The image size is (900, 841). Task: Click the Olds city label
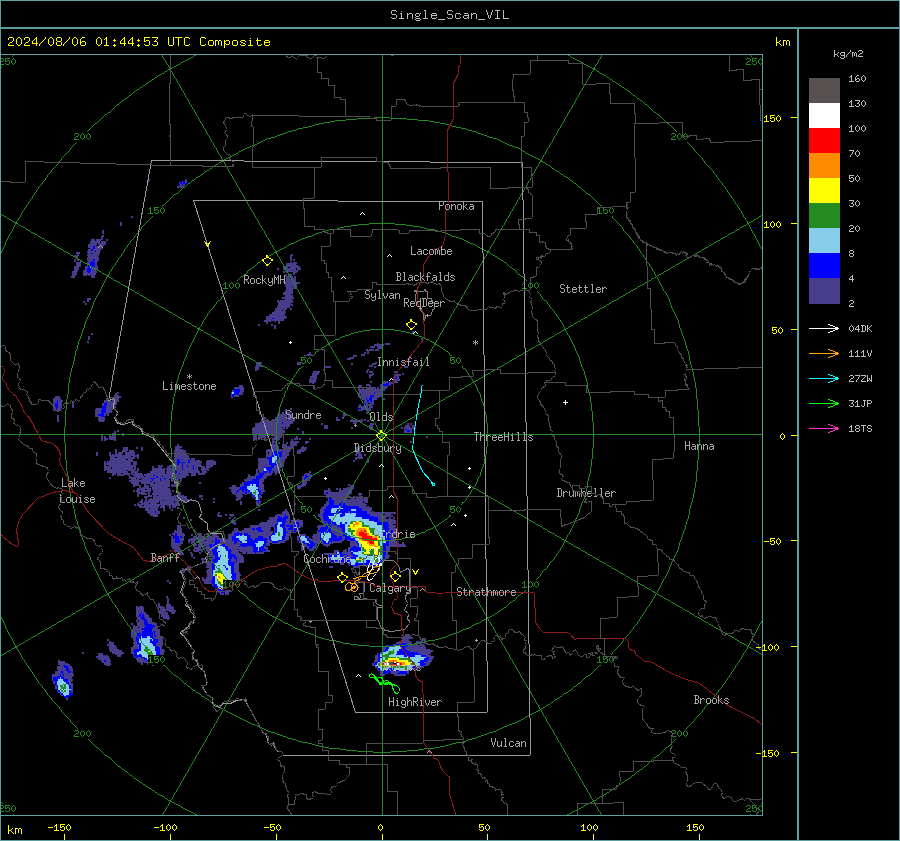(381, 417)
